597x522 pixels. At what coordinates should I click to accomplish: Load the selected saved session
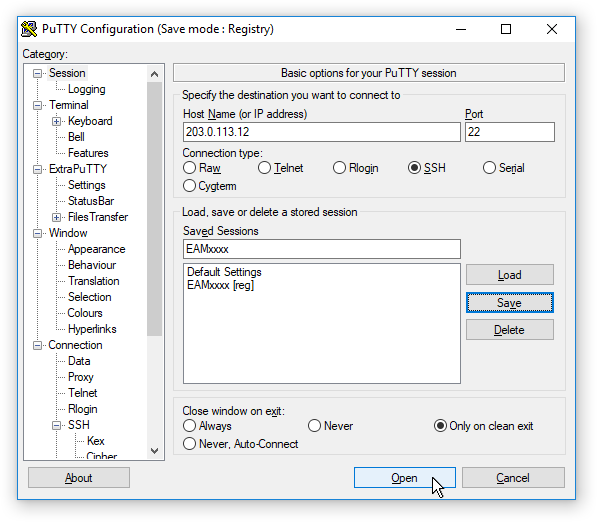509,275
